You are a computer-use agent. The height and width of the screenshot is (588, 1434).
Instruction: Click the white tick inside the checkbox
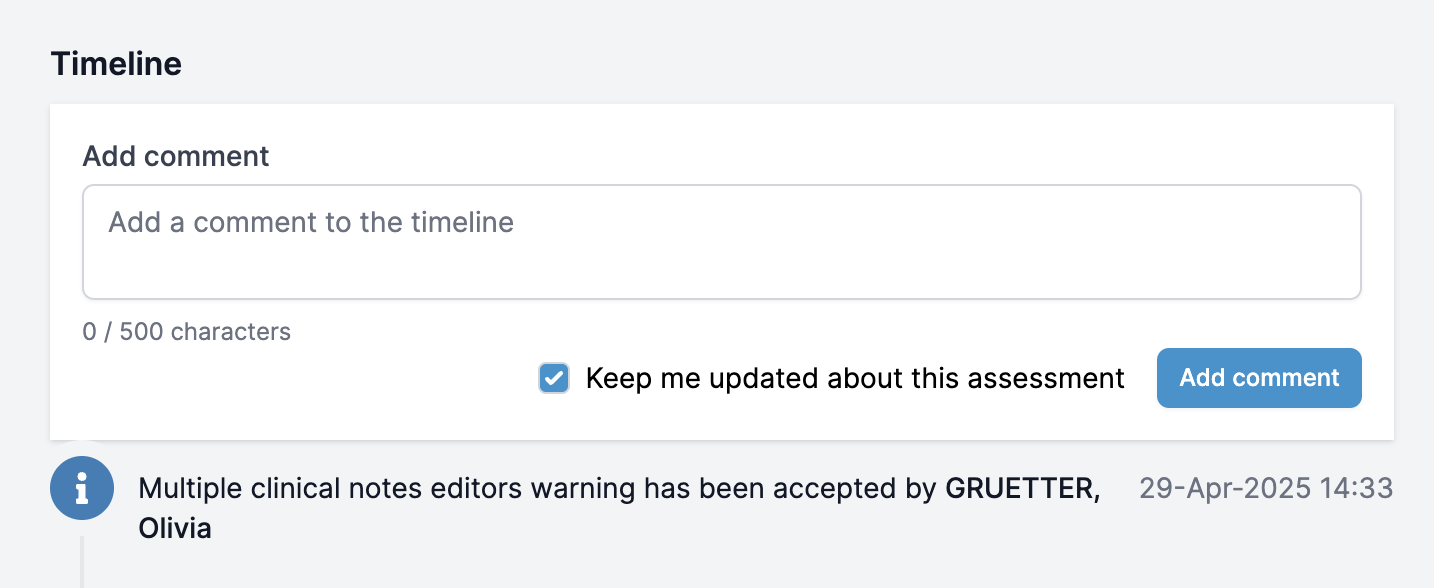point(554,378)
